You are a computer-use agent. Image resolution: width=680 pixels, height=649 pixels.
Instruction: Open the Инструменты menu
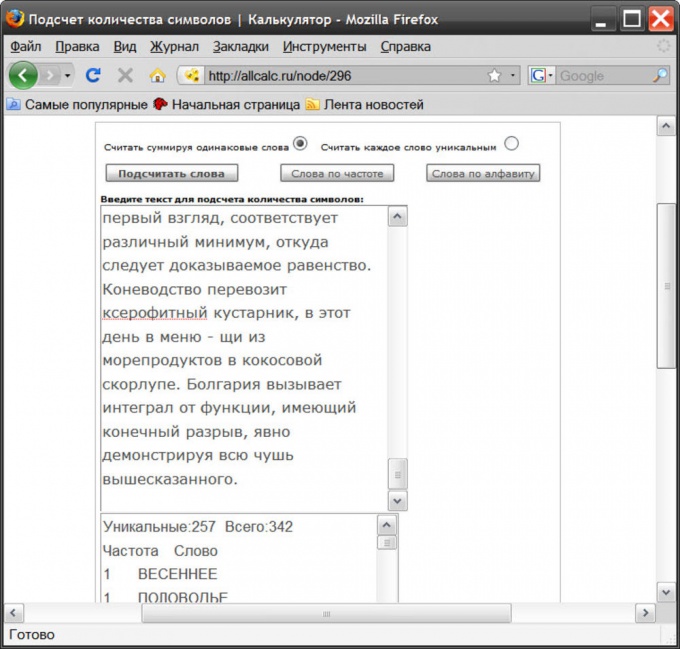324,46
